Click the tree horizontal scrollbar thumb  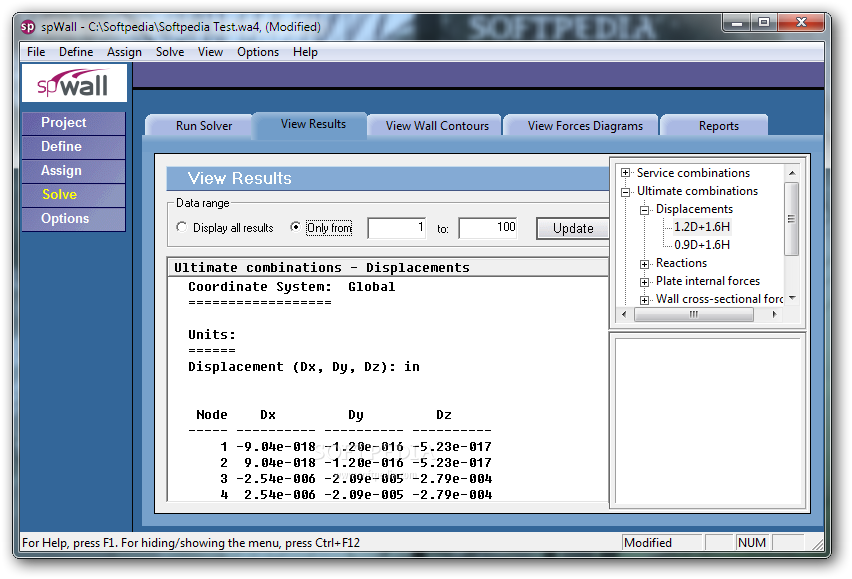[x=693, y=314]
